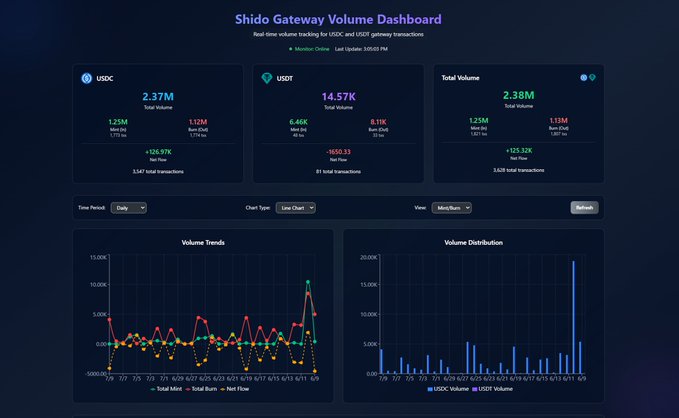This screenshot has width=679, height=418.
Task: Click the Volume Trends chart title
Action: 203,243
